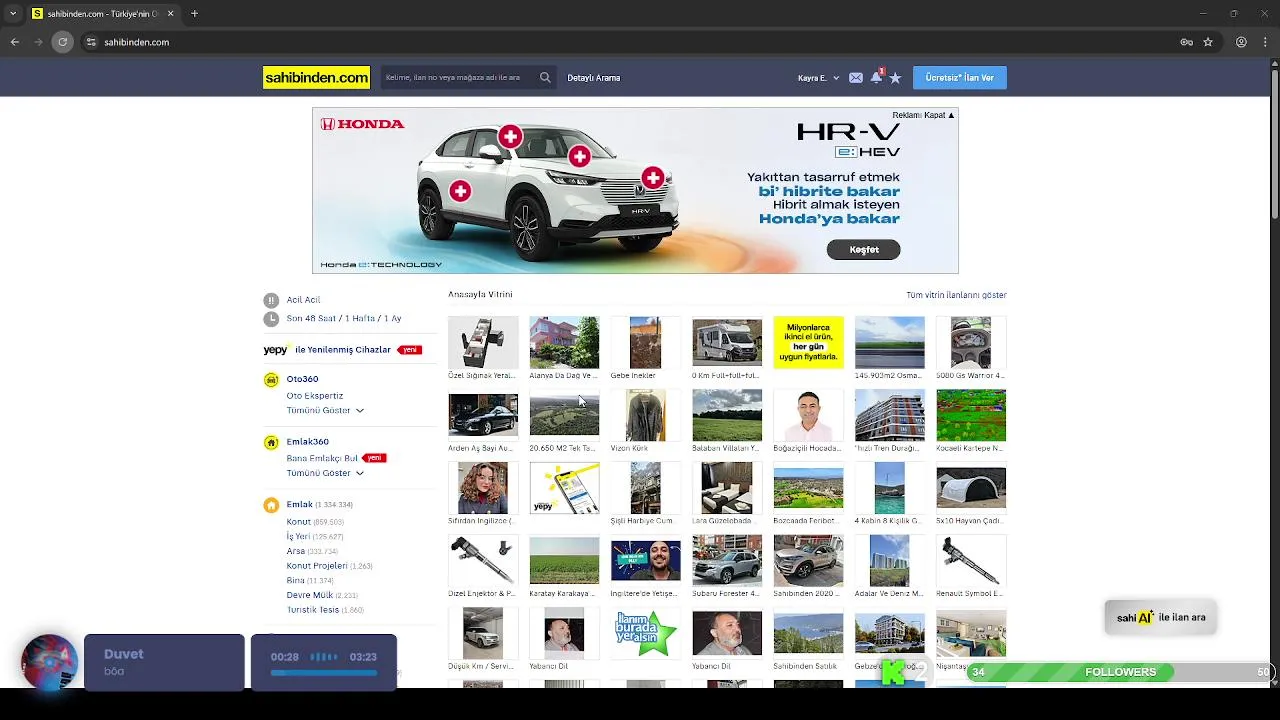This screenshot has width=1280, height=720.
Task: Open the Turistik Tesis category
Action: pyautogui.click(x=312, y=610)
